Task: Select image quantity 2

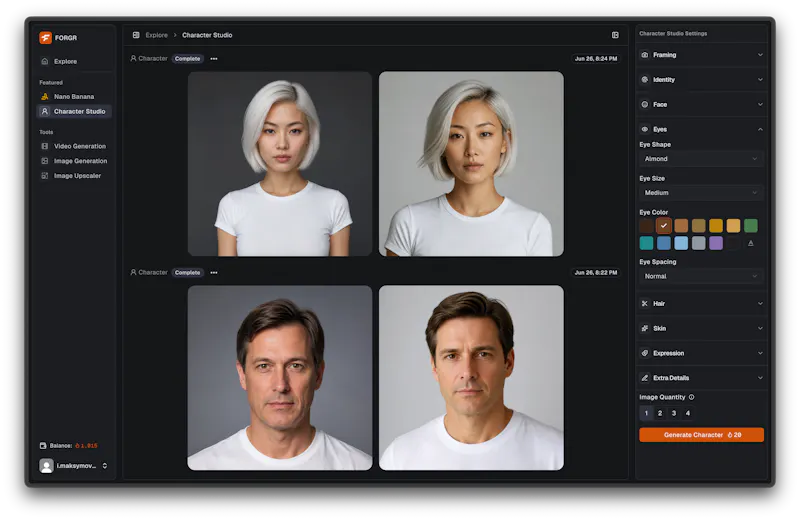Action: tap(660, 413)
